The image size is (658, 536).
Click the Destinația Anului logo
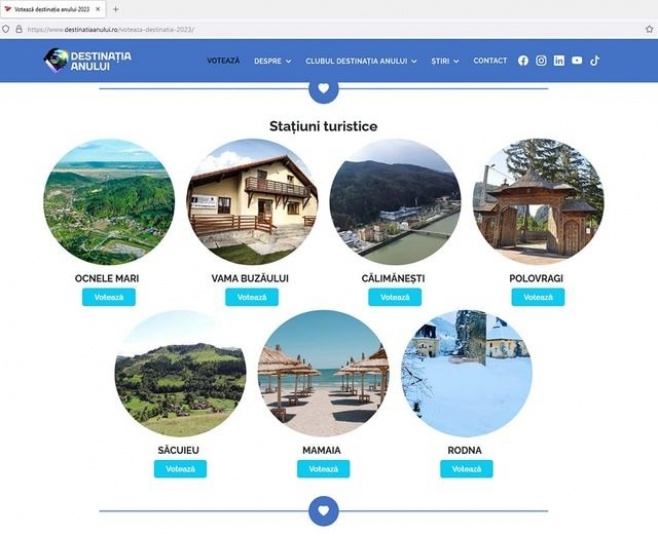(87, 60)
